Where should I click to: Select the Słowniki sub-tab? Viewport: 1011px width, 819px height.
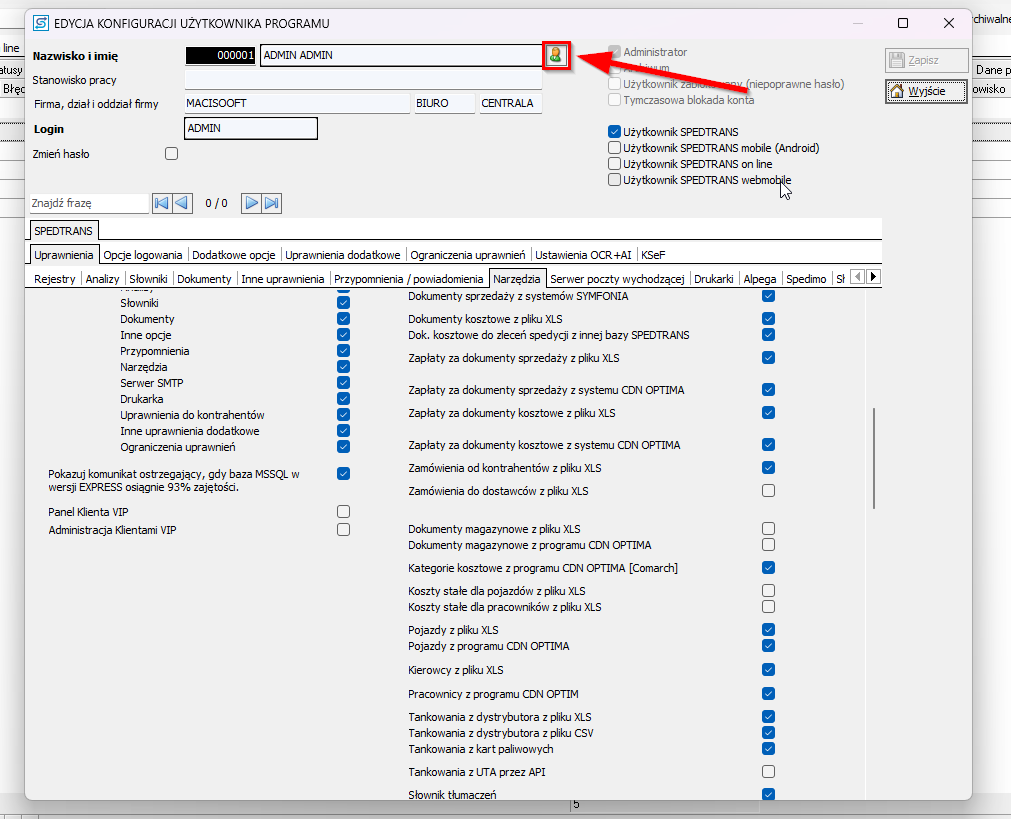coord(148,279)
